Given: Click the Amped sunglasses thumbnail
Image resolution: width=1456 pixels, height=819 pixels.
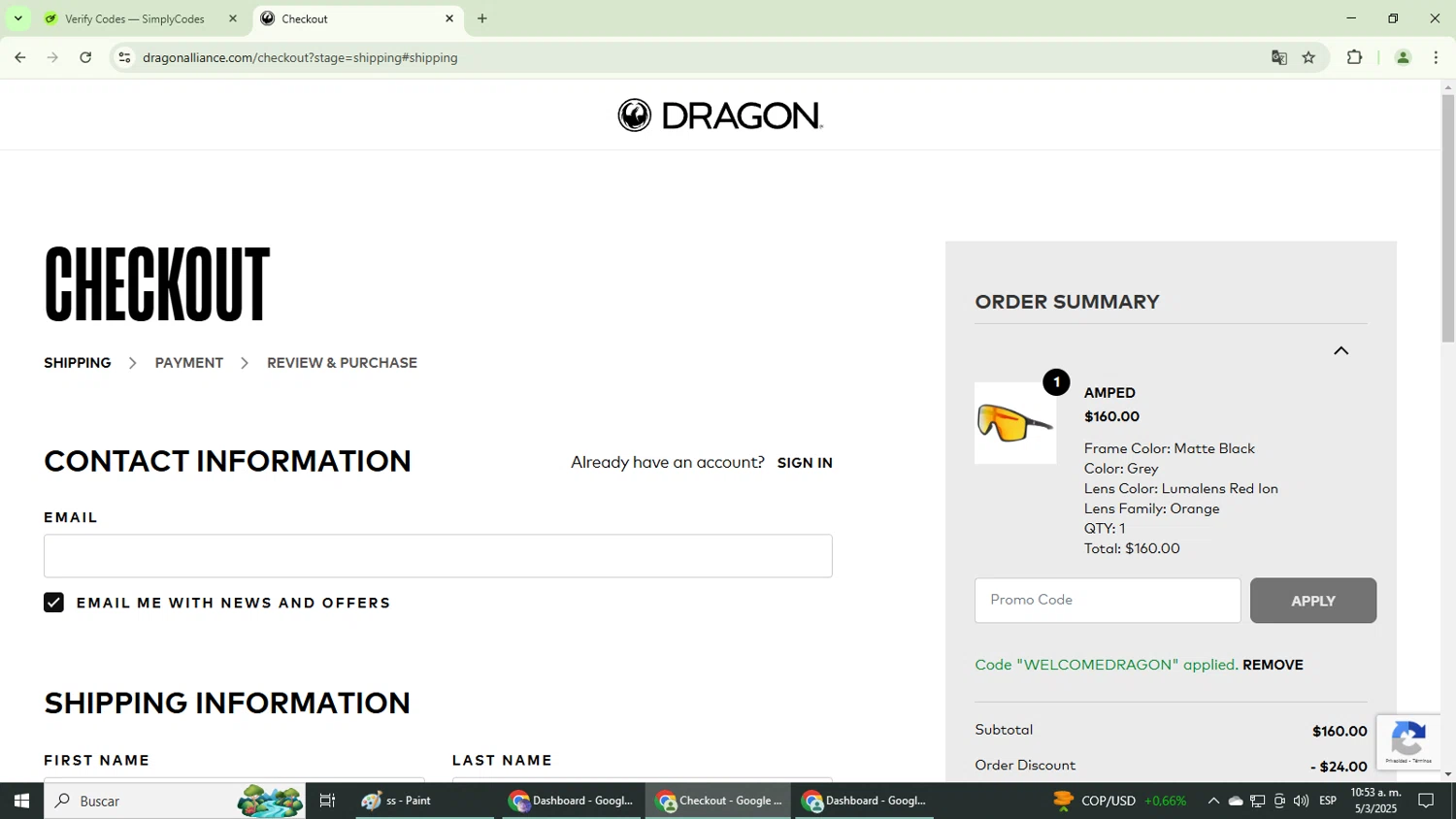Looking at the screenshot, I should (1015, 423).
